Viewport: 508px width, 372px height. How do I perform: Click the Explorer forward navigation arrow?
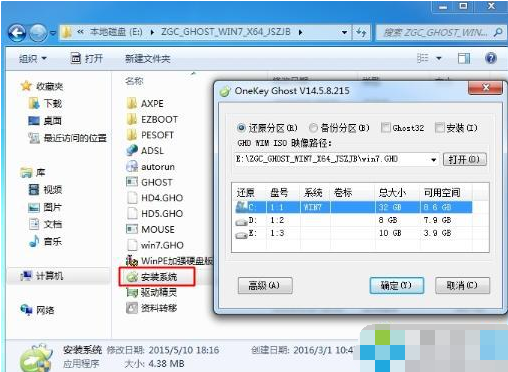[38, 33]
